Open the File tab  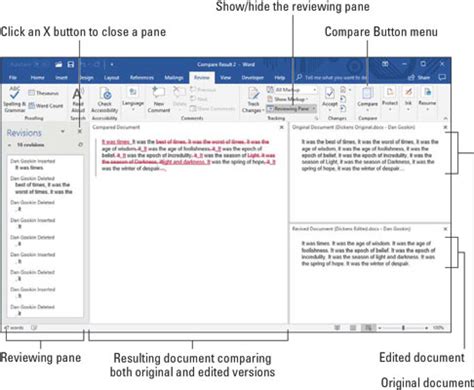[x=13, y=77]
